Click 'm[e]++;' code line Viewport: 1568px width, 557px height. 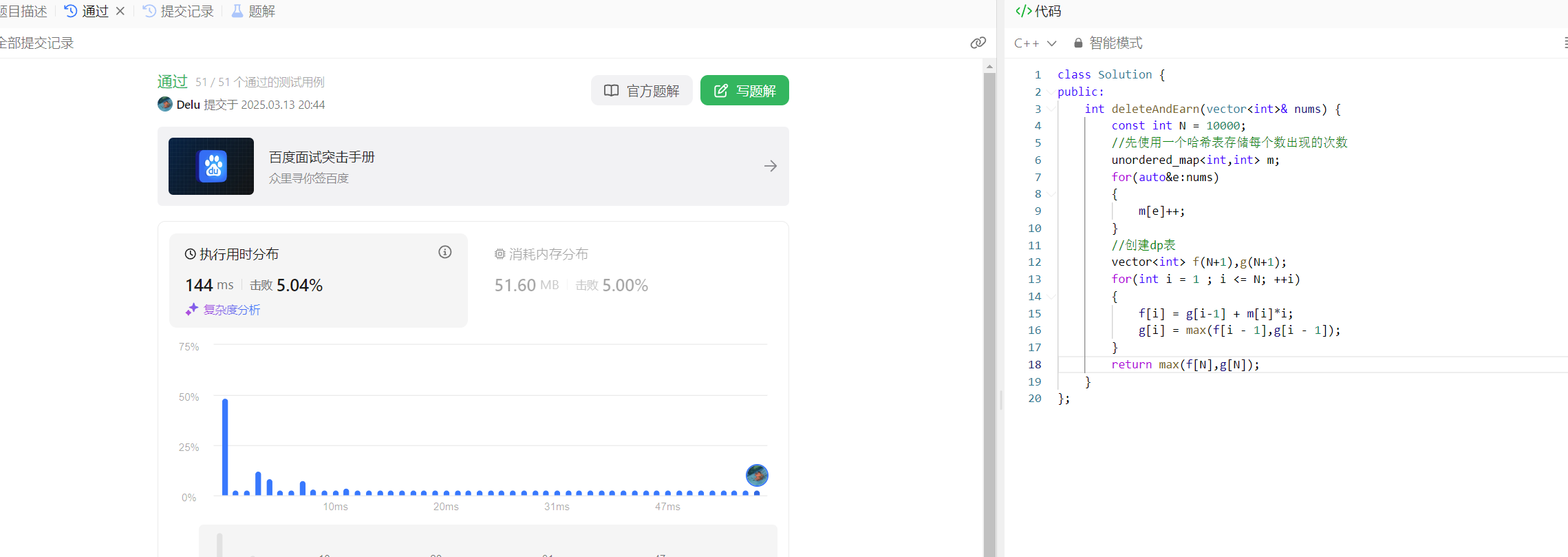[x=1162, y=211]
